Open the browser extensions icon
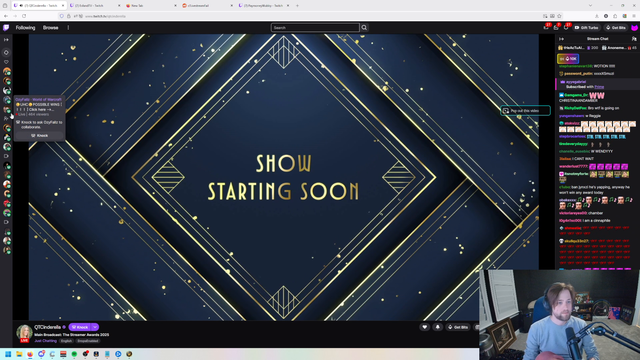Screen dimensions: 640x360 tap(615, 16)
